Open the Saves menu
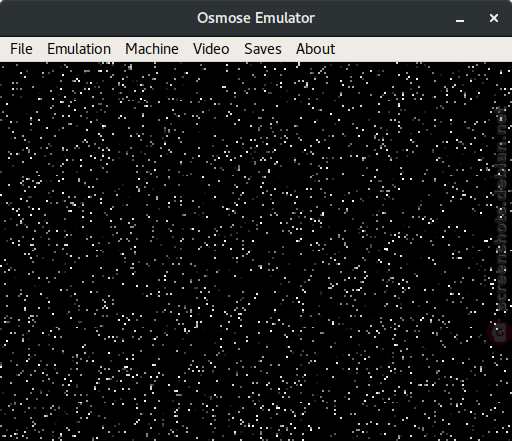The image size is (512, 441). (x=263, y=49)
